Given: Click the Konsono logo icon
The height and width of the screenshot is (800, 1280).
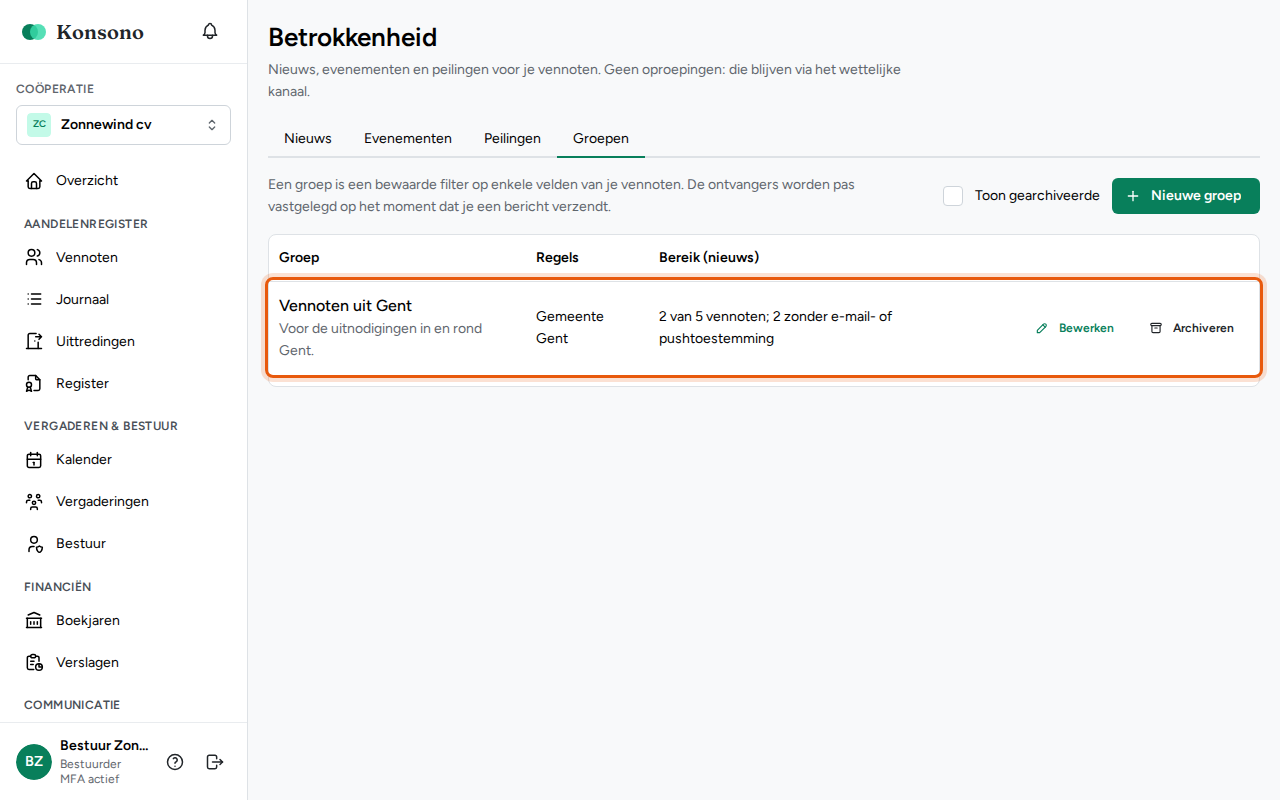Looking at the screenshot, I should [x=34, y=32].
